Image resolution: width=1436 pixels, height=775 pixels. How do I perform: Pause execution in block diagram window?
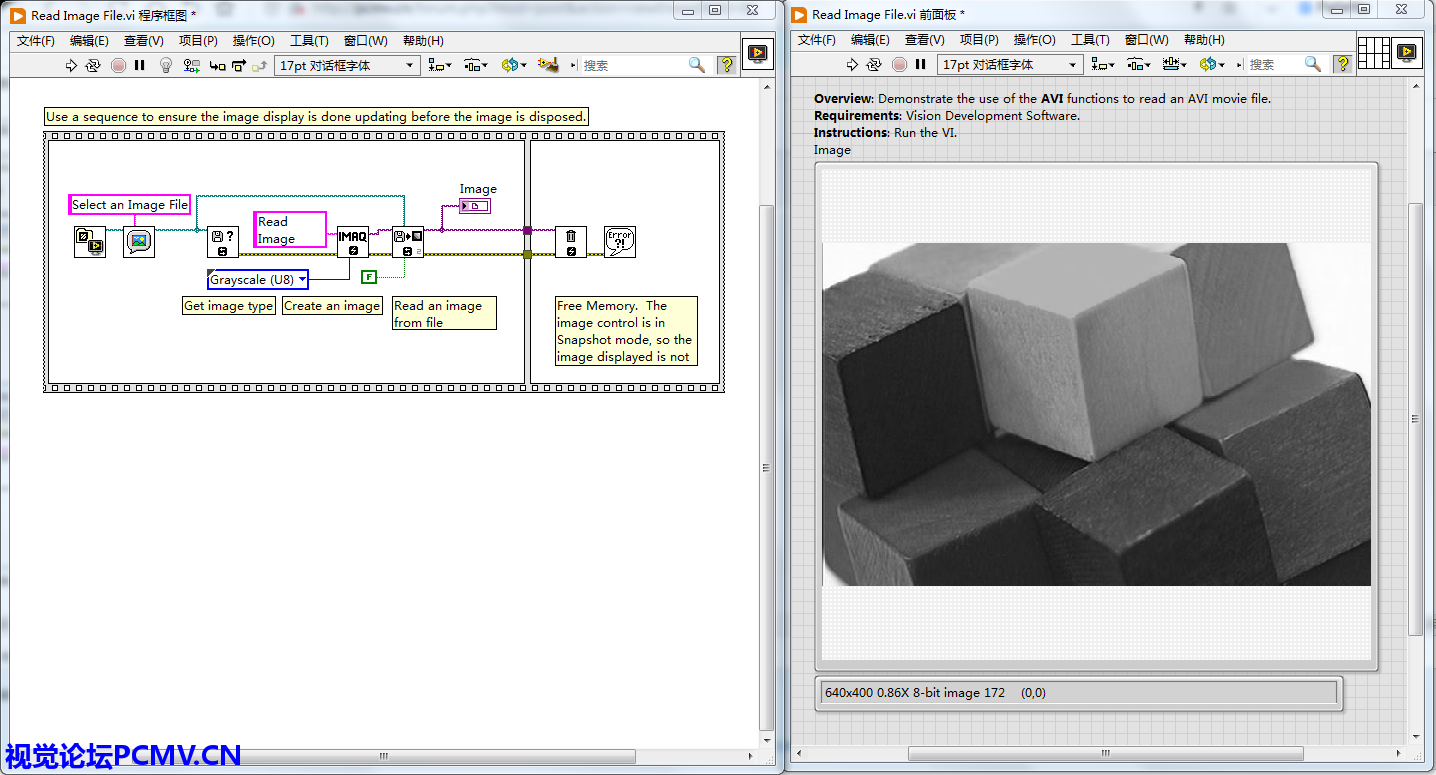140,65
